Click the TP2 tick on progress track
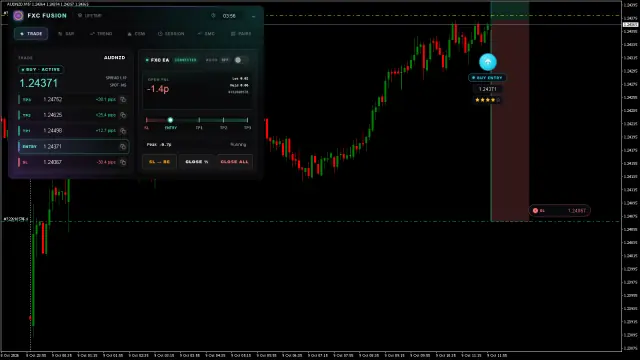Viewport: 640px width, 360px height. (x=223, y=120)
